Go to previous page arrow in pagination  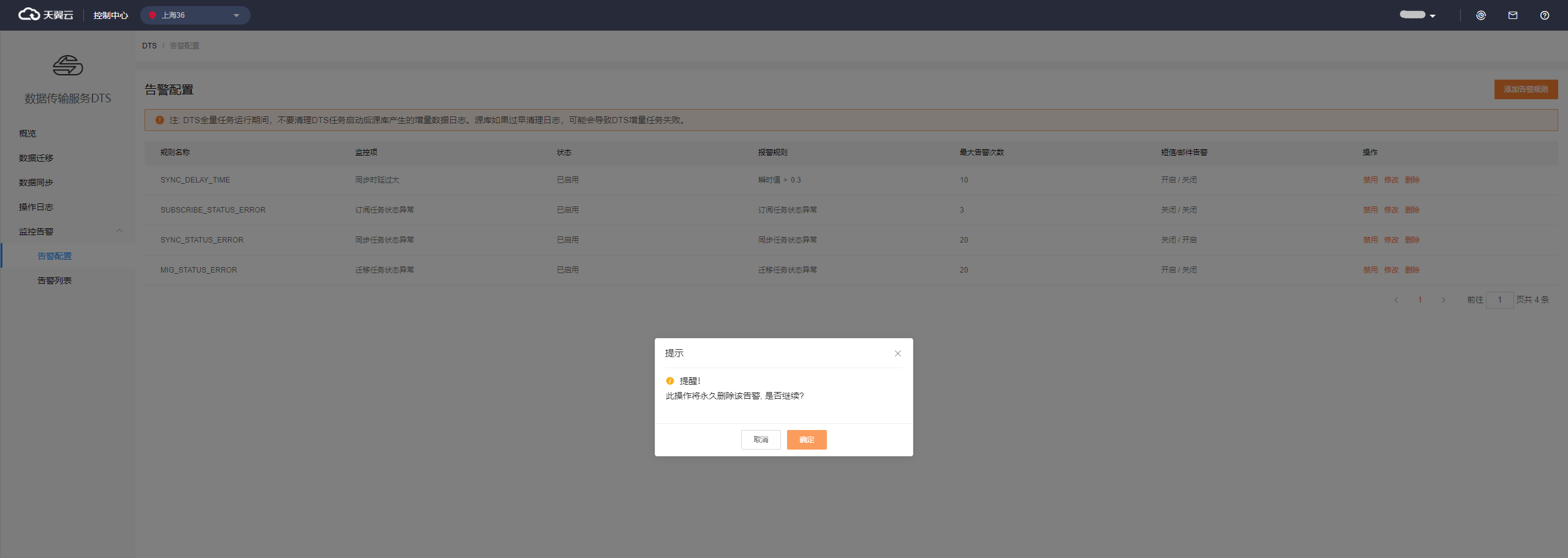coord(1396,300)
